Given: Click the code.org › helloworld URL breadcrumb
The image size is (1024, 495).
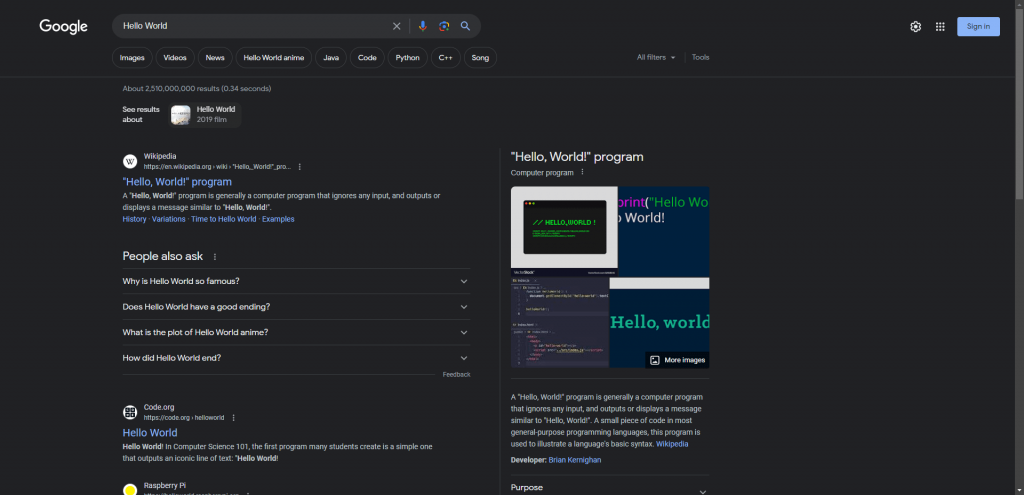Looking at the screenshot, I should 184,418.
